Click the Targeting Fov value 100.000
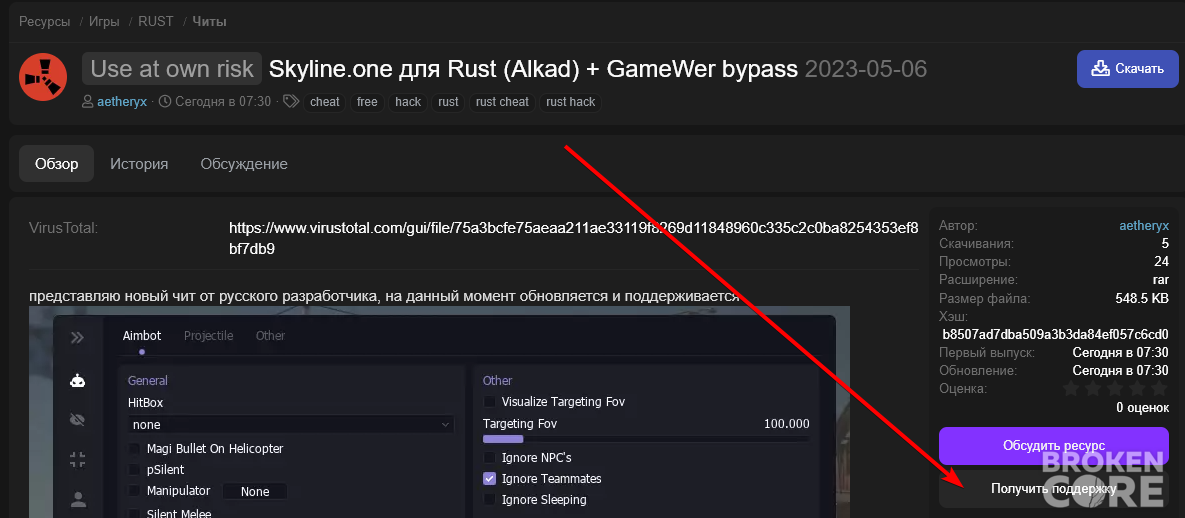Viewport: 1185px width, 518px height. 787,423
